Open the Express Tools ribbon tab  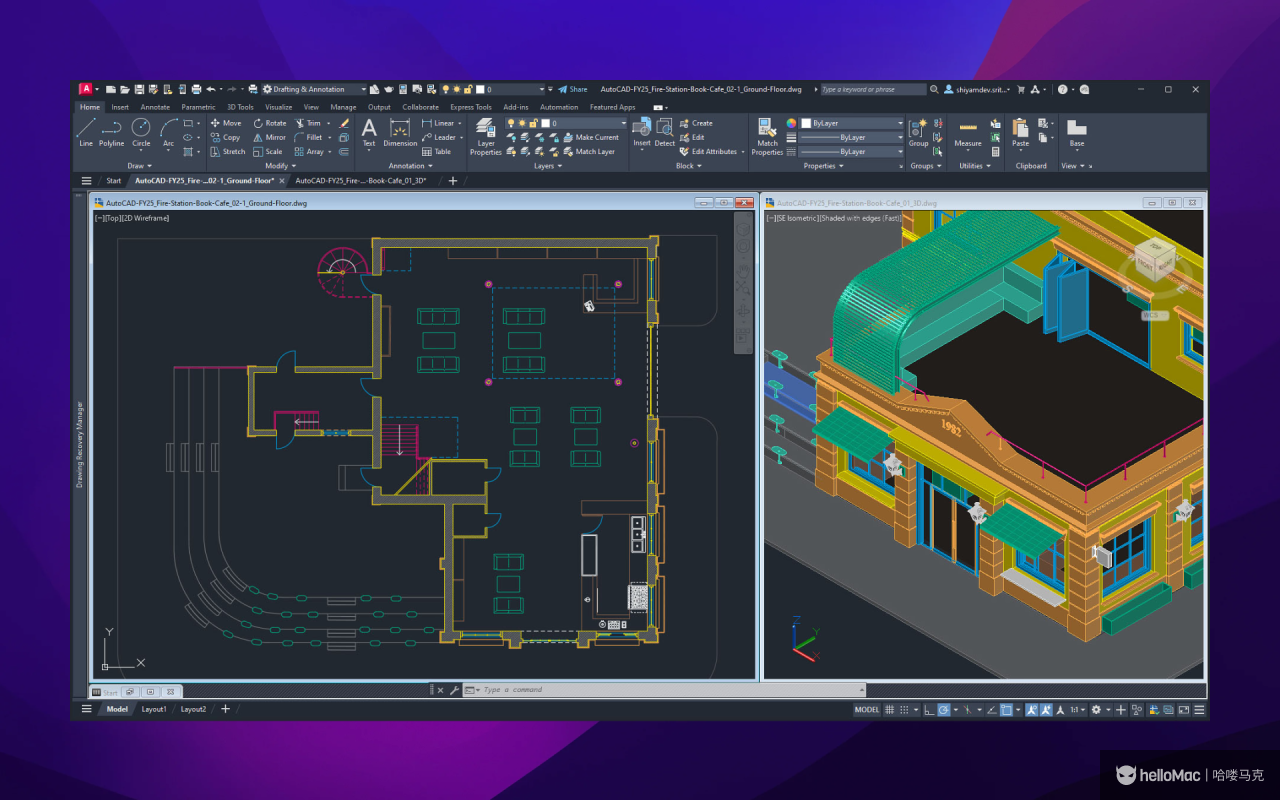(470, 107)
